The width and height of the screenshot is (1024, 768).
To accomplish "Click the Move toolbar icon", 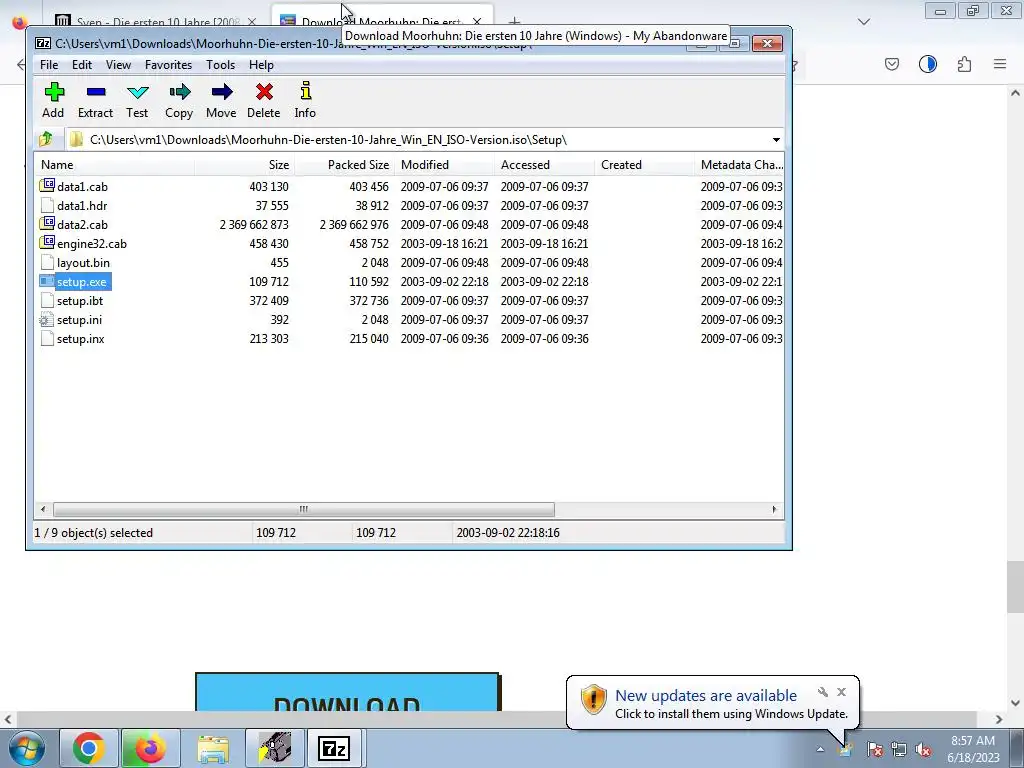I will point(221,100).
